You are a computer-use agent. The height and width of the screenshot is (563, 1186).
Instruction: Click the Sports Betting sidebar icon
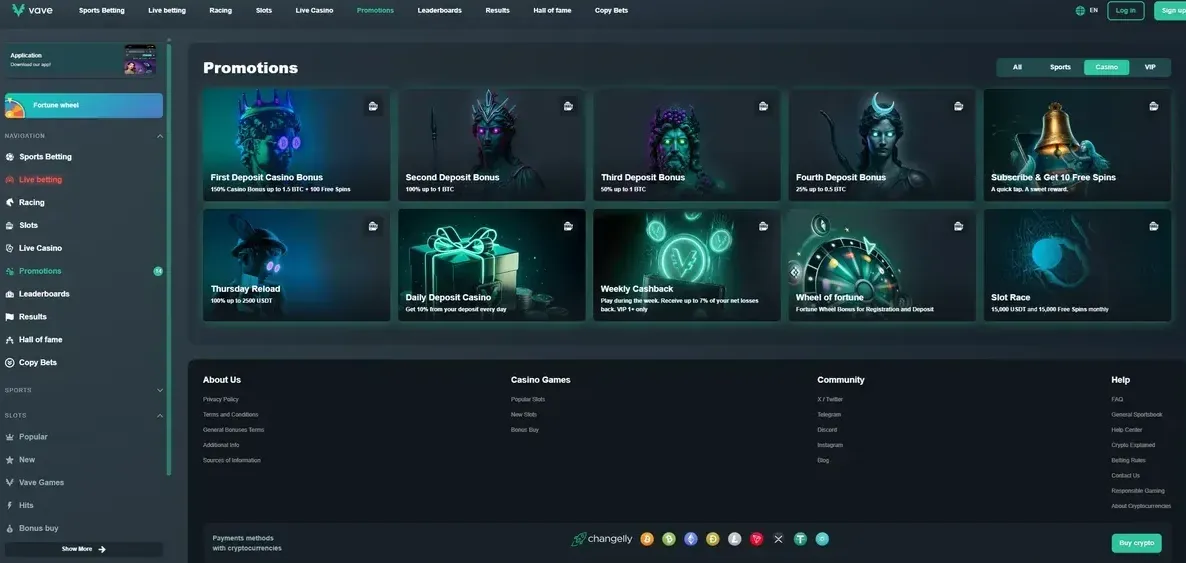point(10,157)
